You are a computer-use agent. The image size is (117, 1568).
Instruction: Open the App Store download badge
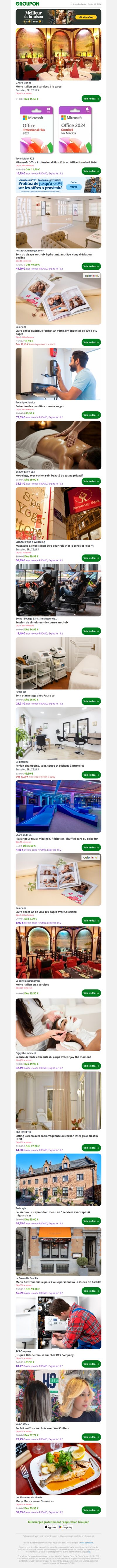point(51,1522)
